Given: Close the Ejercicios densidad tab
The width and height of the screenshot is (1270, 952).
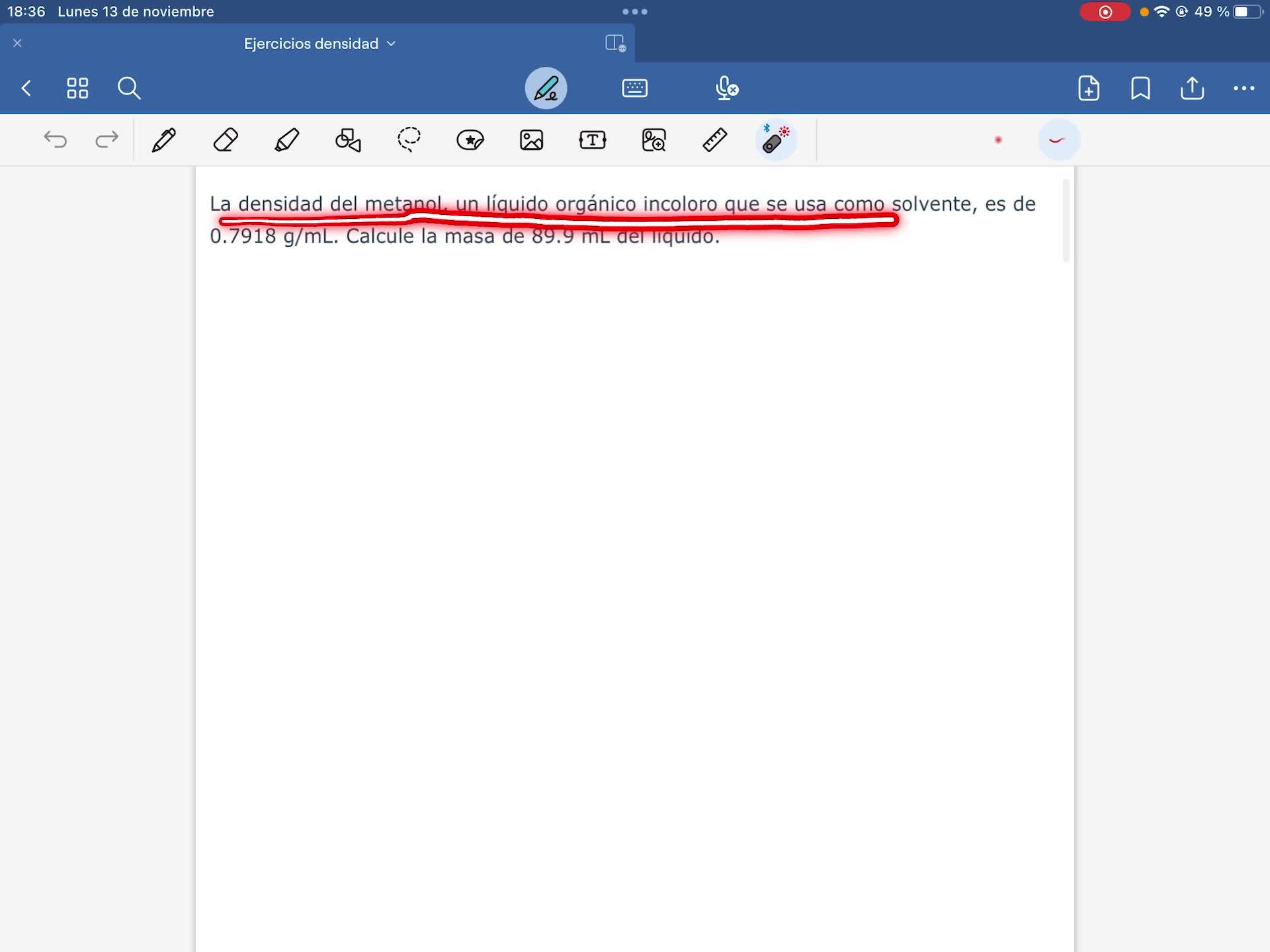Looking at the screenshot, I should tap(18, 43).
